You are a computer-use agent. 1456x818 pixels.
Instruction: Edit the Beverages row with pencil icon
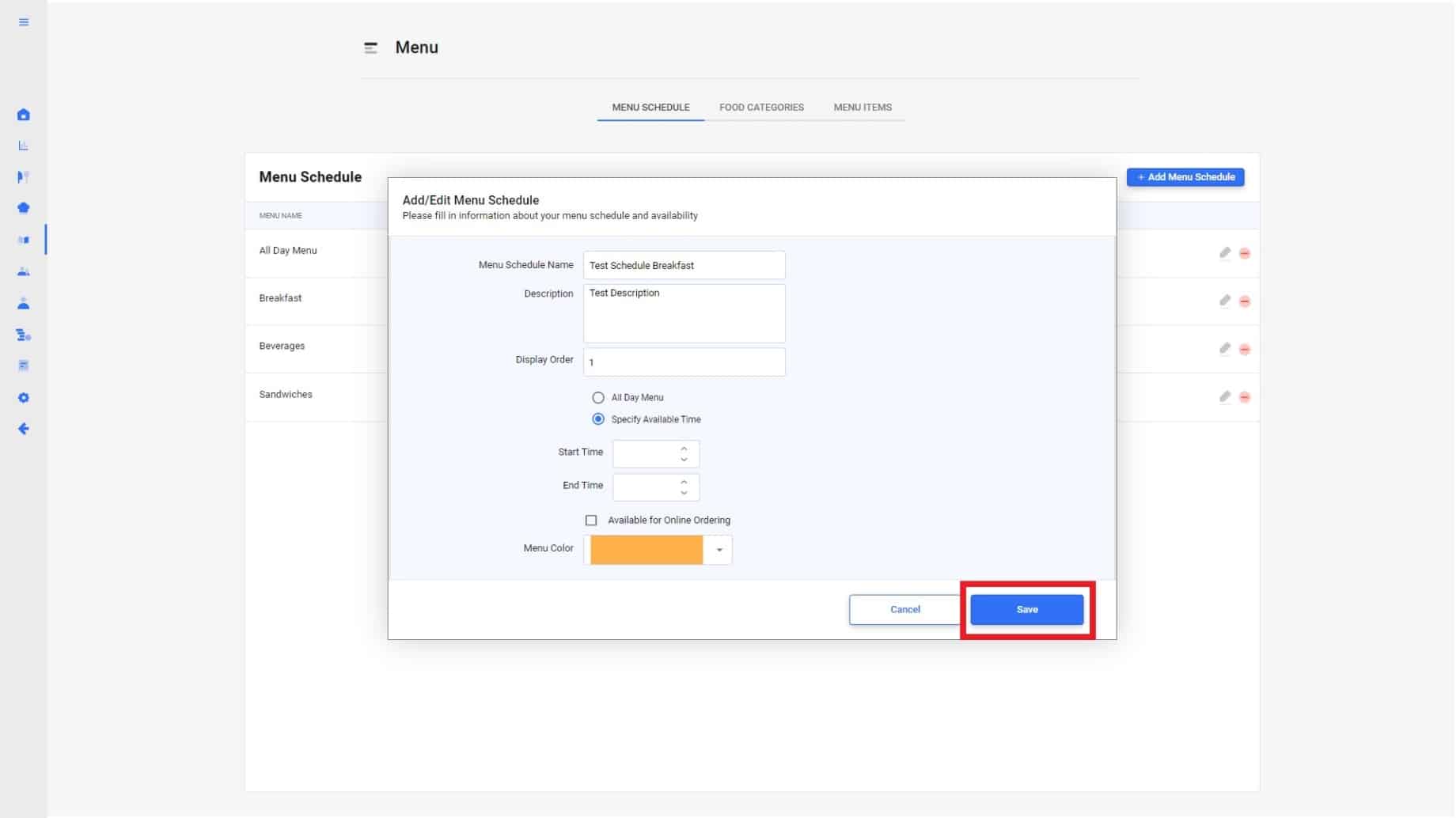1225,349
